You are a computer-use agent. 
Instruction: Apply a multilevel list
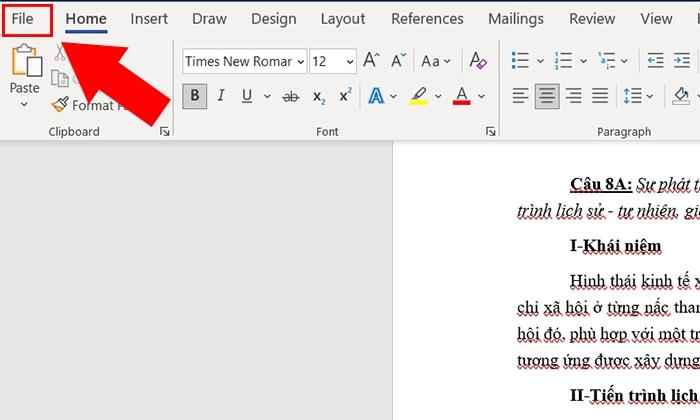[x=607, y=60]
